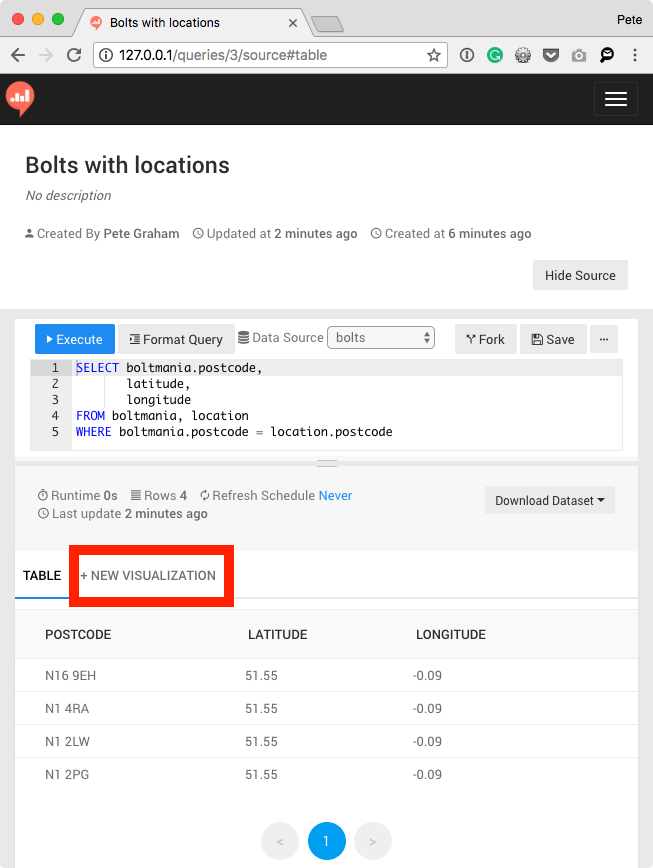
Task: Open the Data Source selector showing bolts
Action: click(x=381, y=338)
